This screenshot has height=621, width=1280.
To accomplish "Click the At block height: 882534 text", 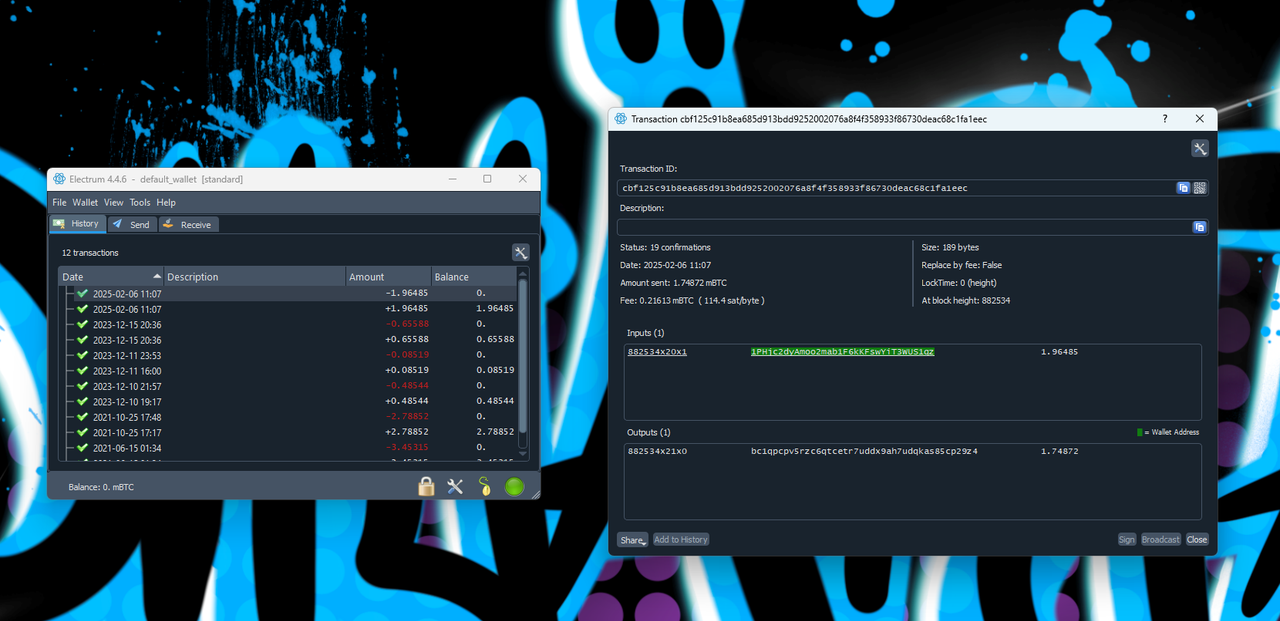I will [x=966, y=301].
